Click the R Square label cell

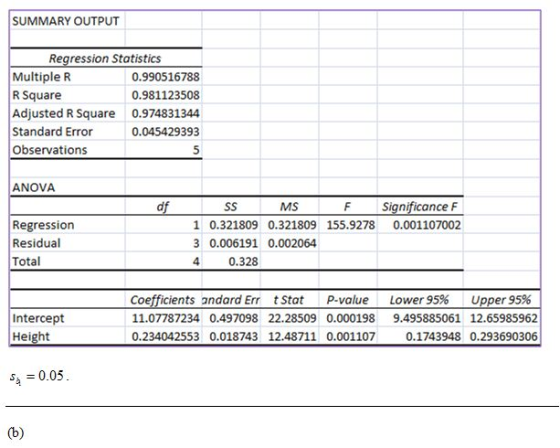pos(37,95)
